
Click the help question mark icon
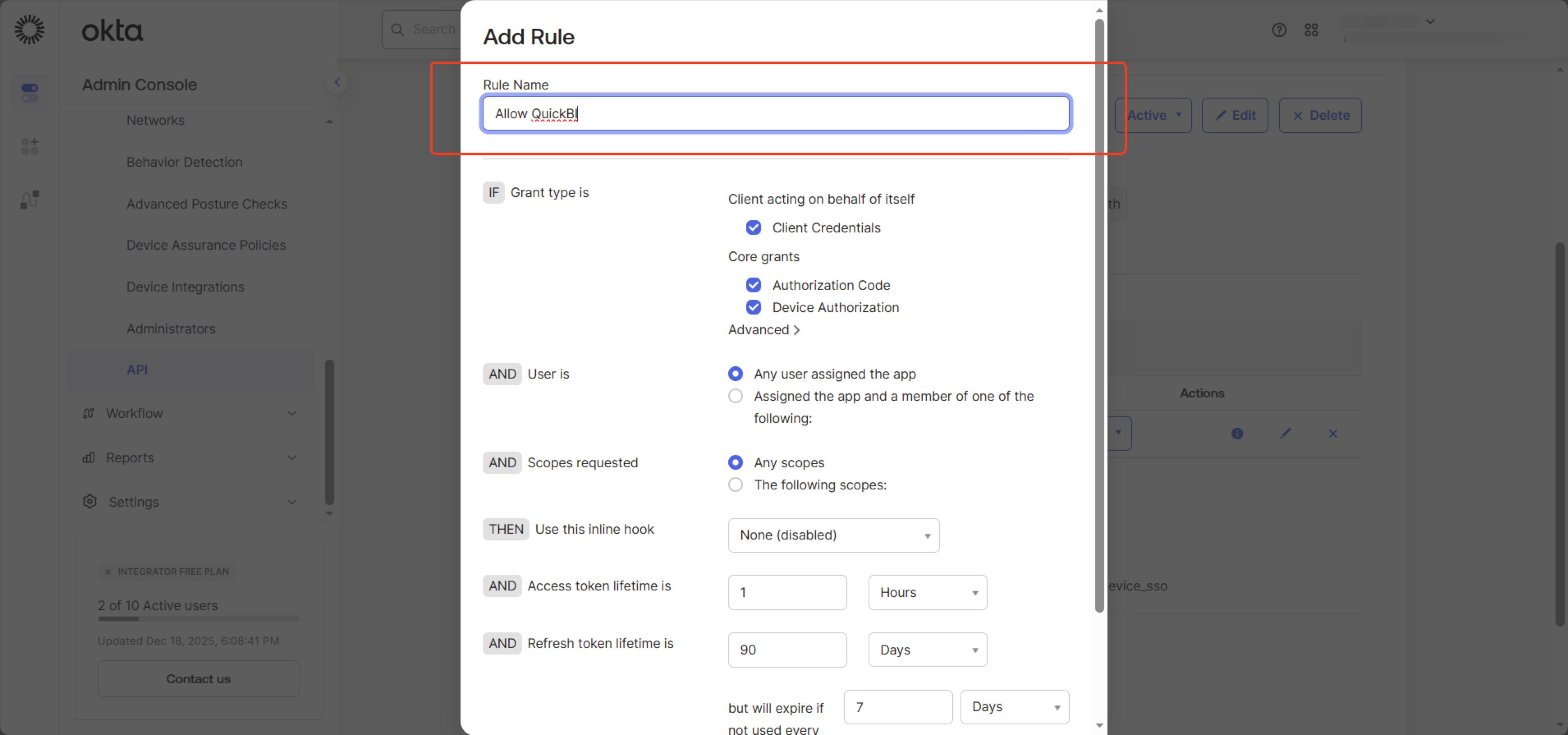click(x=1279, y=30)
